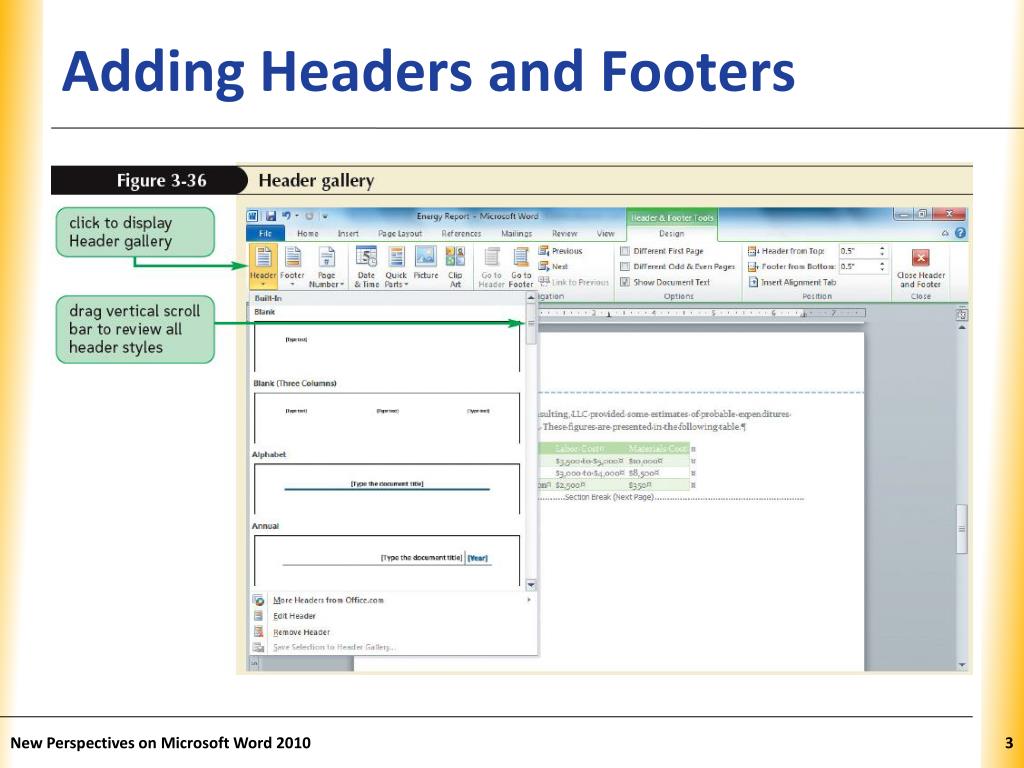Click the Page Number button
1024x768 pixels.
(x=327, y=266)
